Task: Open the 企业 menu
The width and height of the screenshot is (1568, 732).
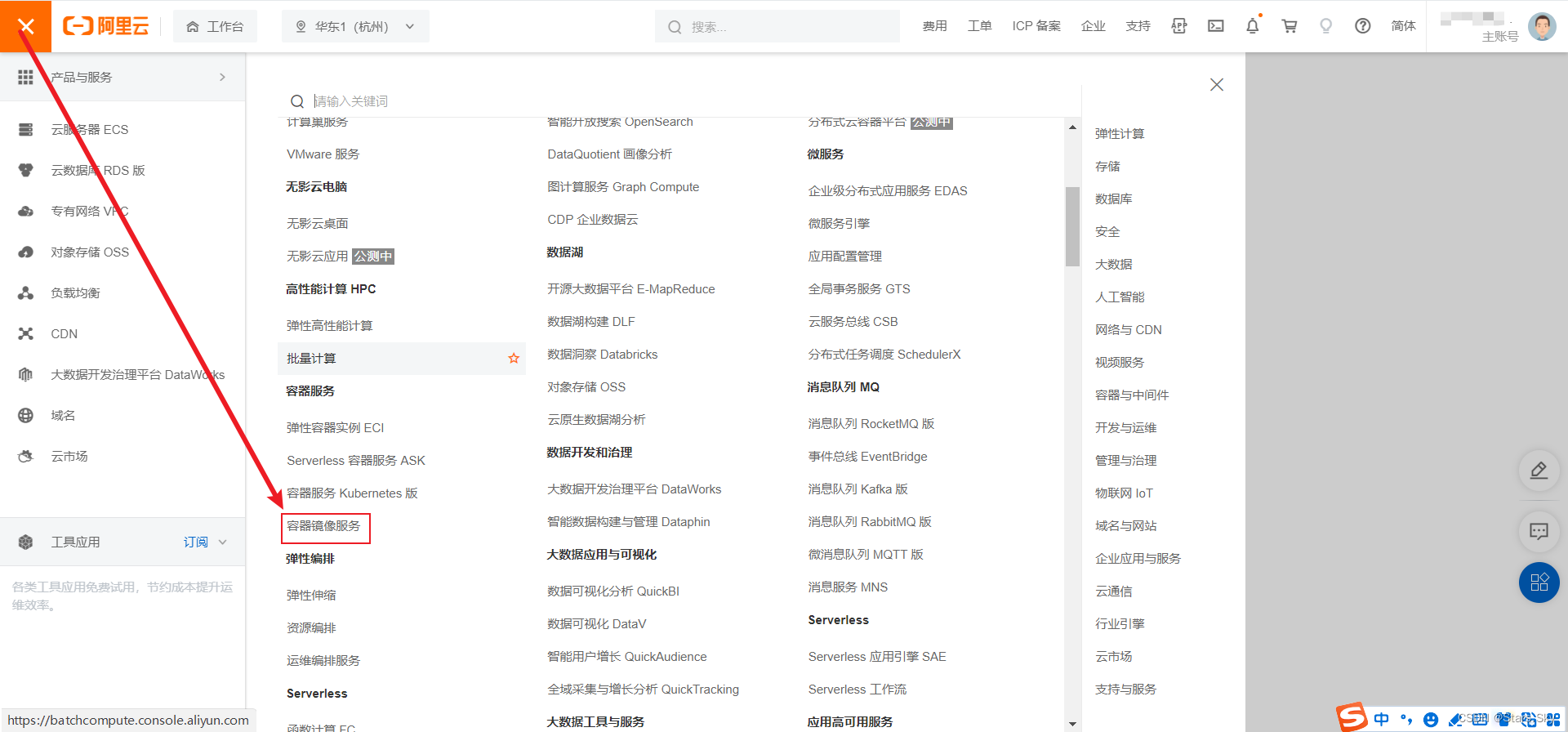Action: click(x=1093, y=26)
